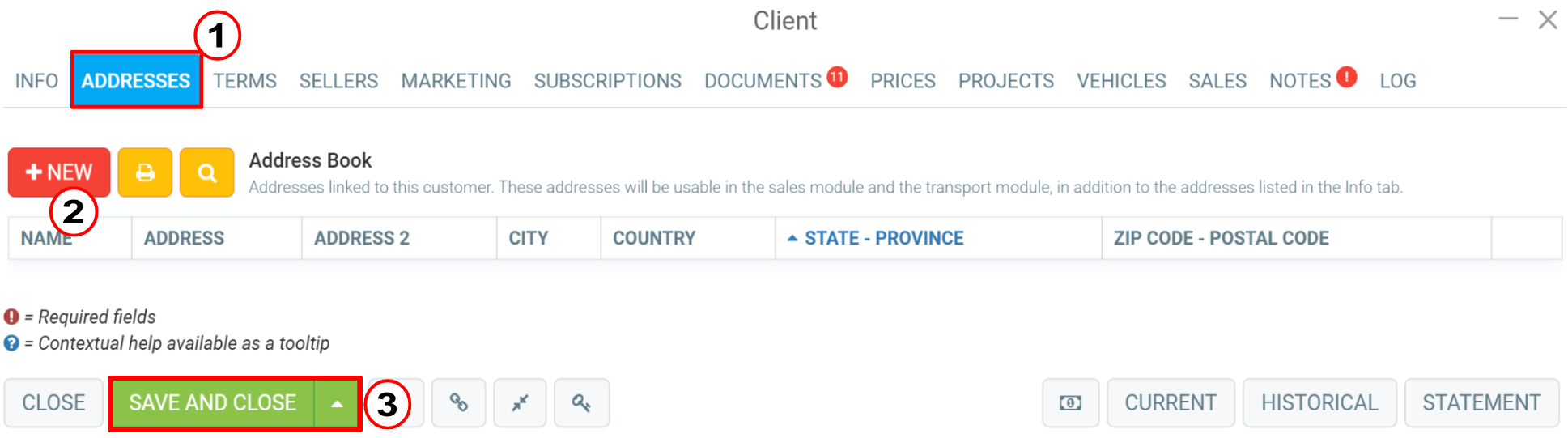Click the Documents count badge showing 11
Screen dimensions: 1568x438
pos(837,77)
